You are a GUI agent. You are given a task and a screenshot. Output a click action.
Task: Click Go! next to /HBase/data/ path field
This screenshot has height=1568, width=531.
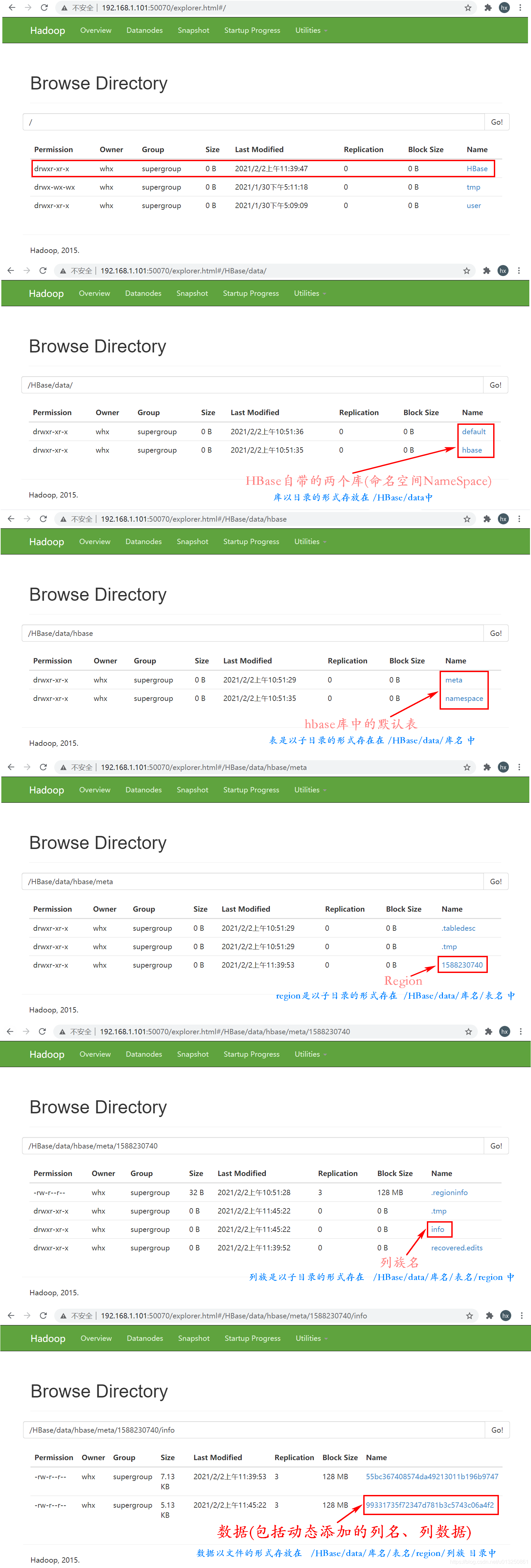(x=496, y=385)
